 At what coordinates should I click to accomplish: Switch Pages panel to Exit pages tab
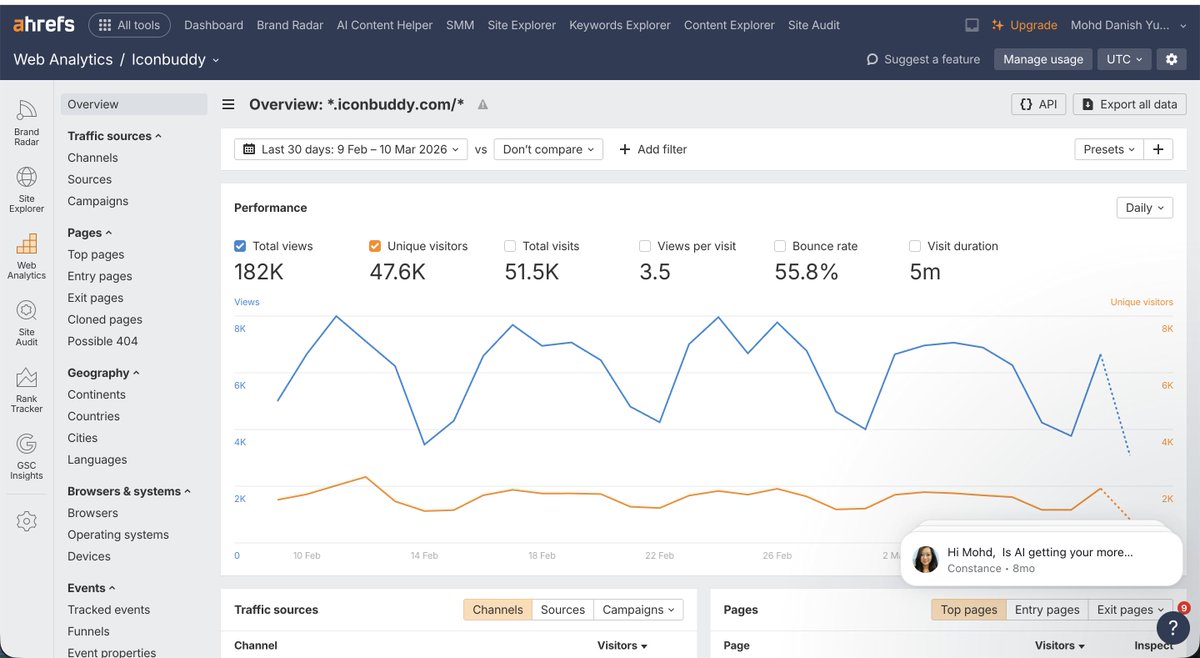(1130, 610)
